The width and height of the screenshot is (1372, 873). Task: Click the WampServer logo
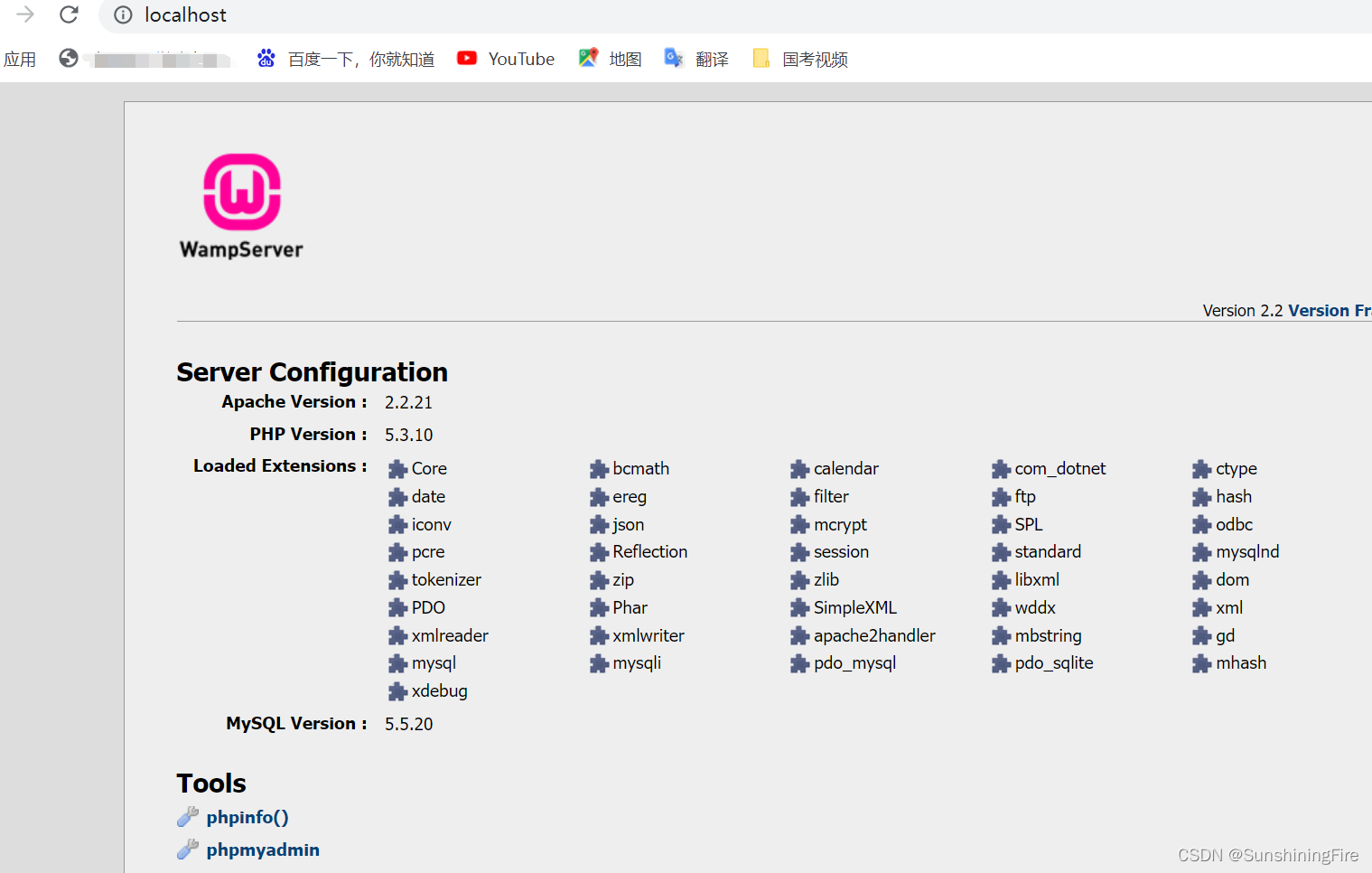coord(241,207)
